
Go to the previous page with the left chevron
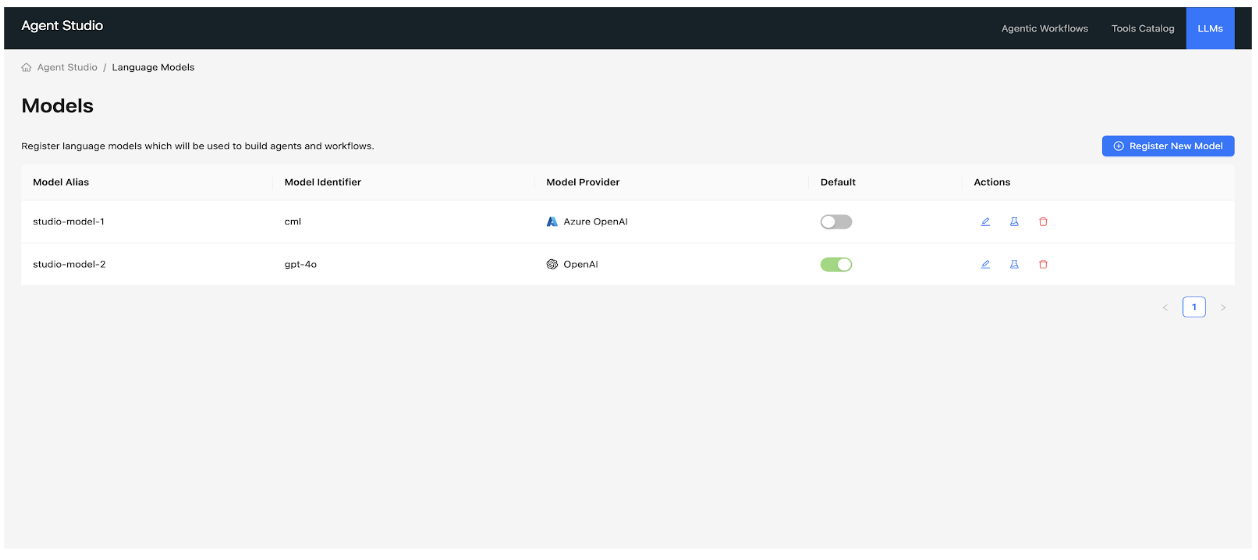tap(1165, 308)
